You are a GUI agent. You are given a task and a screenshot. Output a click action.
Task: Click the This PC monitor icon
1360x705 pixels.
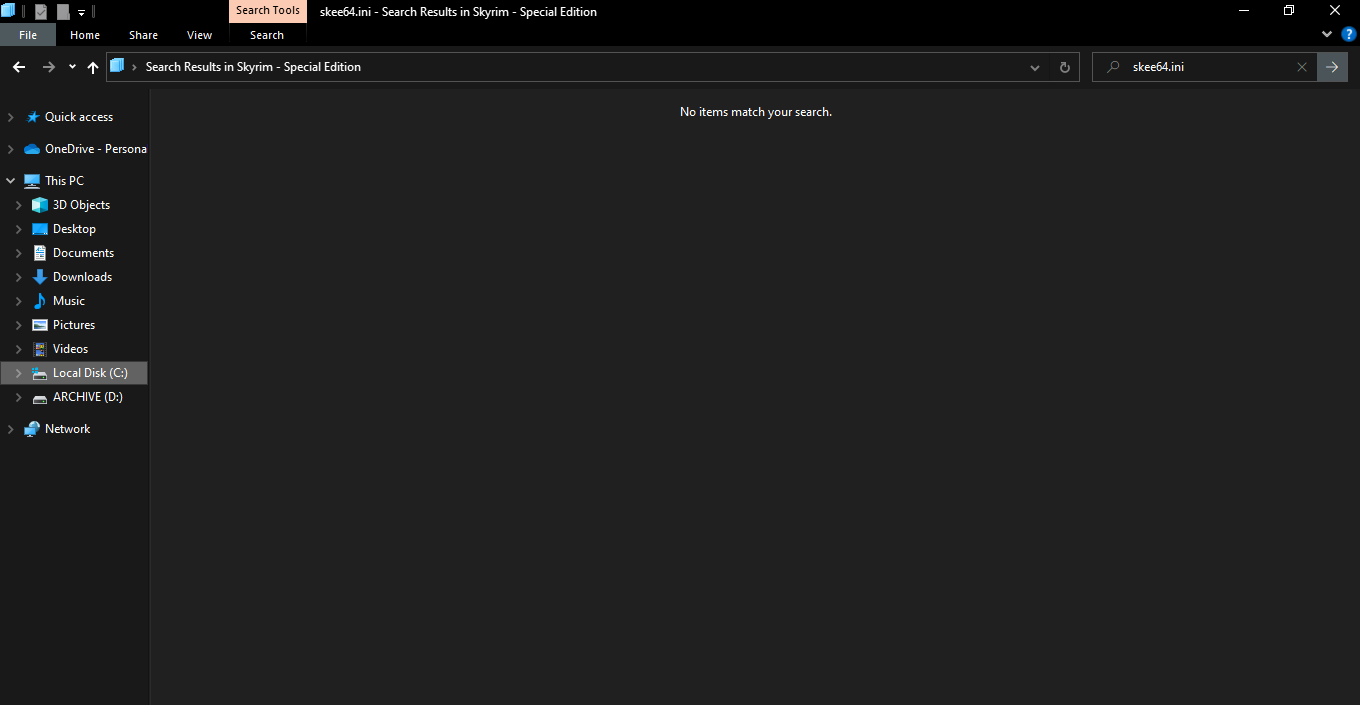click(32, 181)
